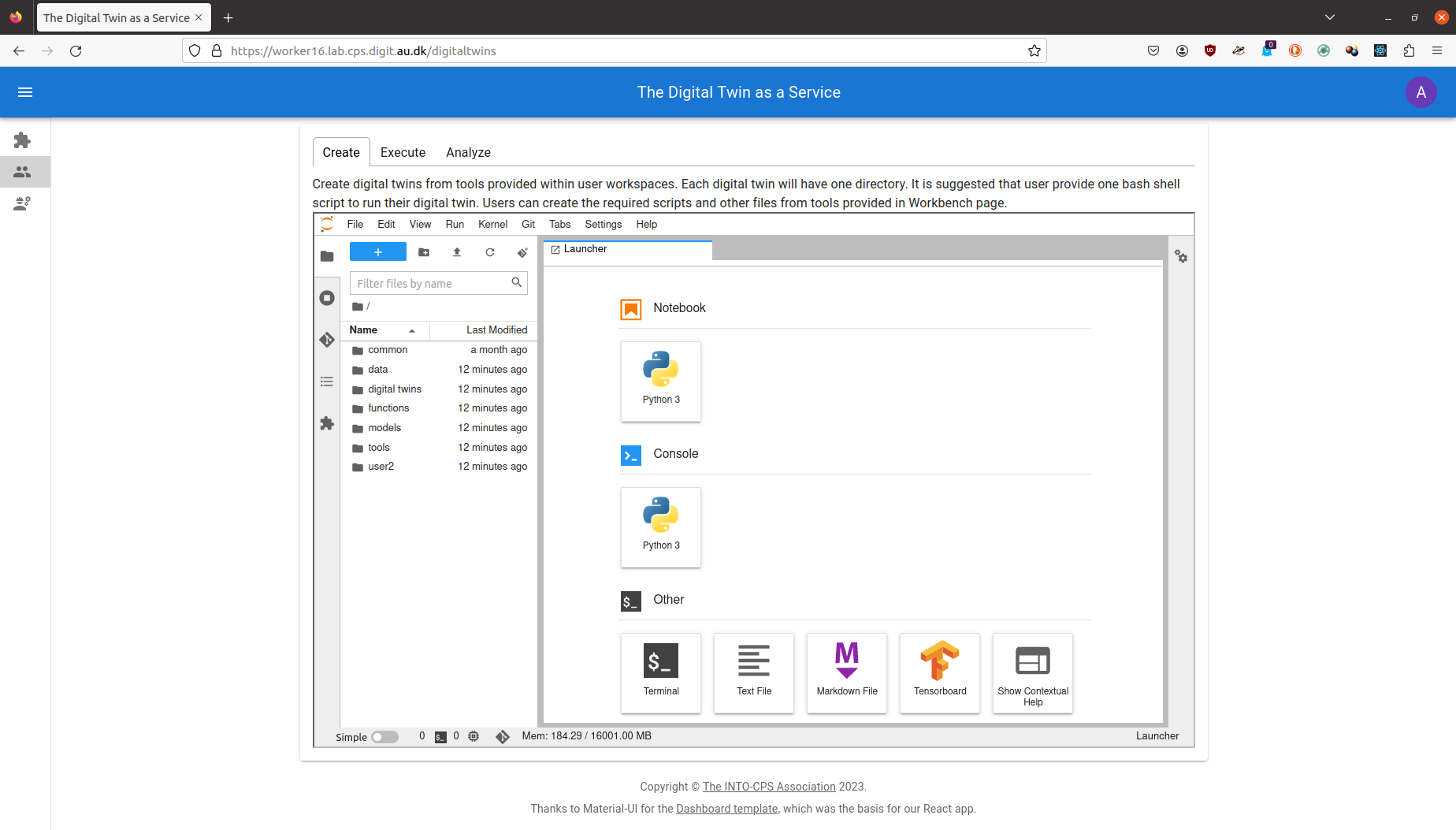Refresh the file list
This screenshot has width=1456, height=830.
pyautogui.click(x=490, y=252)
